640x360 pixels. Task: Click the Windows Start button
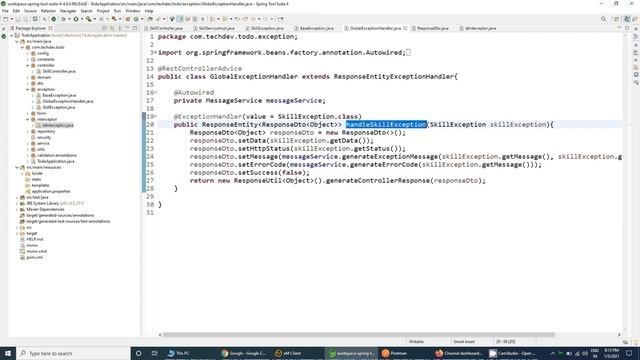[x=8, y=353]
